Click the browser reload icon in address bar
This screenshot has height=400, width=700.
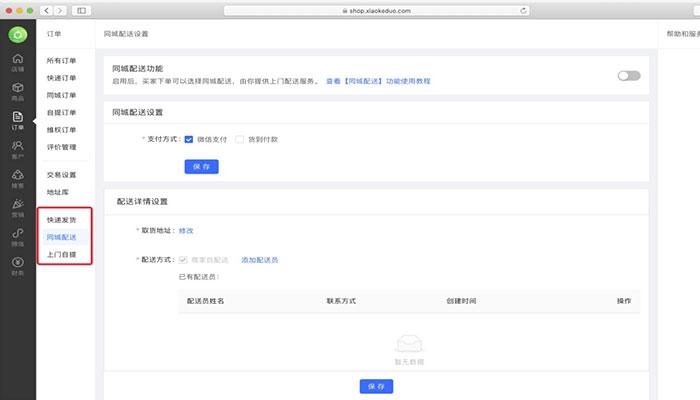(523, 9)
